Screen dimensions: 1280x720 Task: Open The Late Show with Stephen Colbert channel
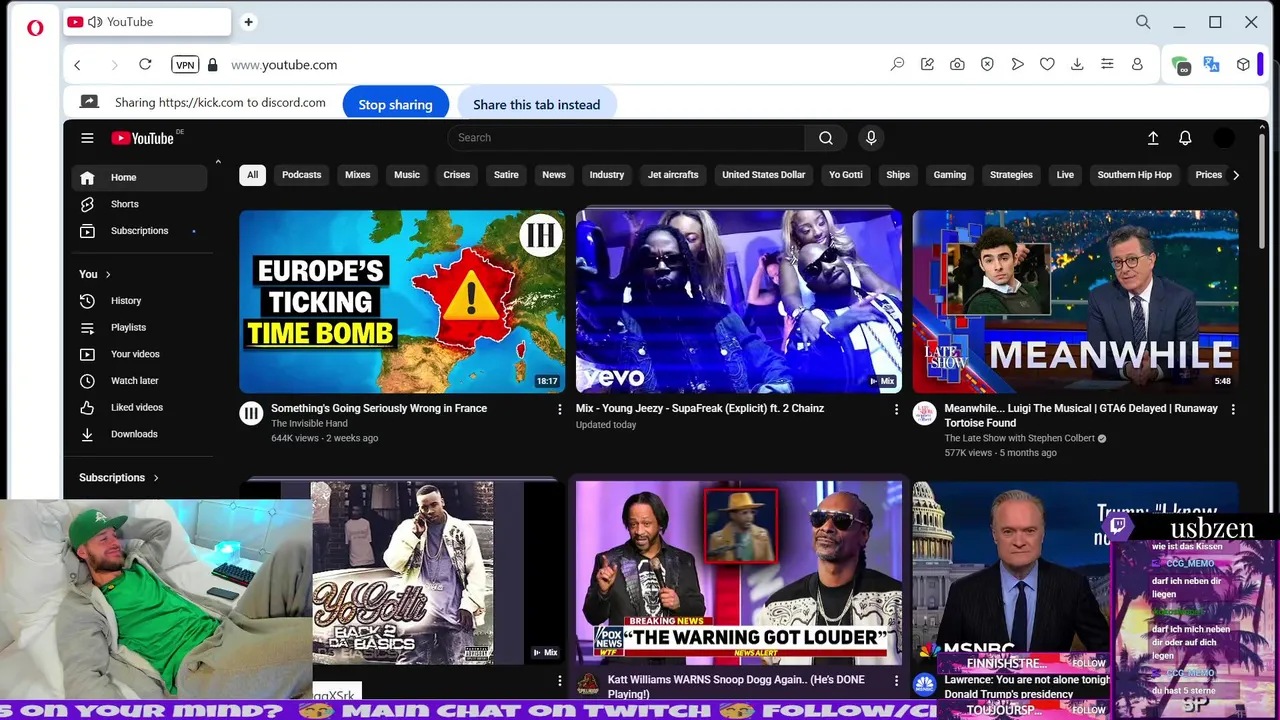pos(1019,438)
